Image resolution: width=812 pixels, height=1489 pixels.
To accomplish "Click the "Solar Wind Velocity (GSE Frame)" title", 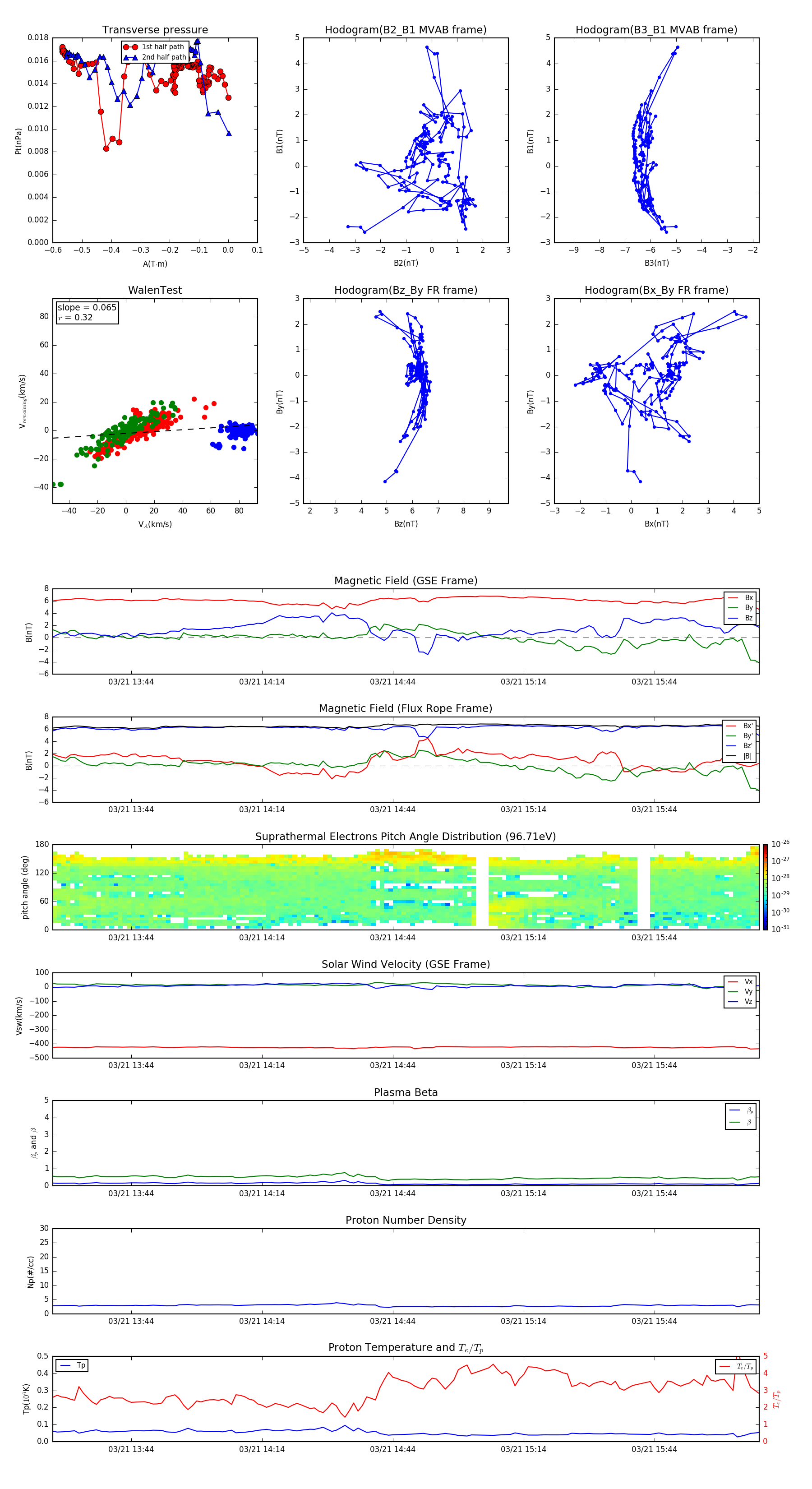I will [406, 965].
